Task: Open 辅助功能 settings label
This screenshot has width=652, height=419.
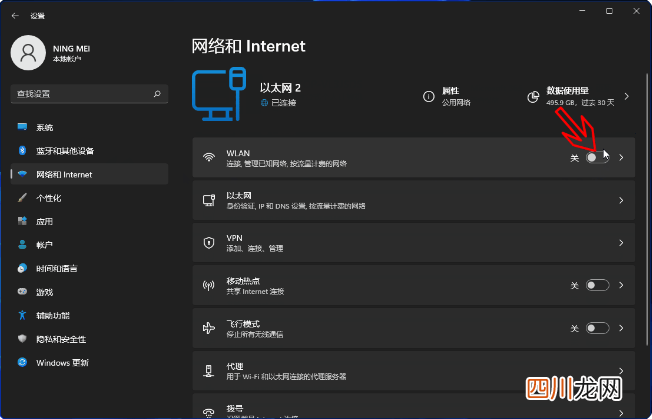Action: [x=53, y=315]
